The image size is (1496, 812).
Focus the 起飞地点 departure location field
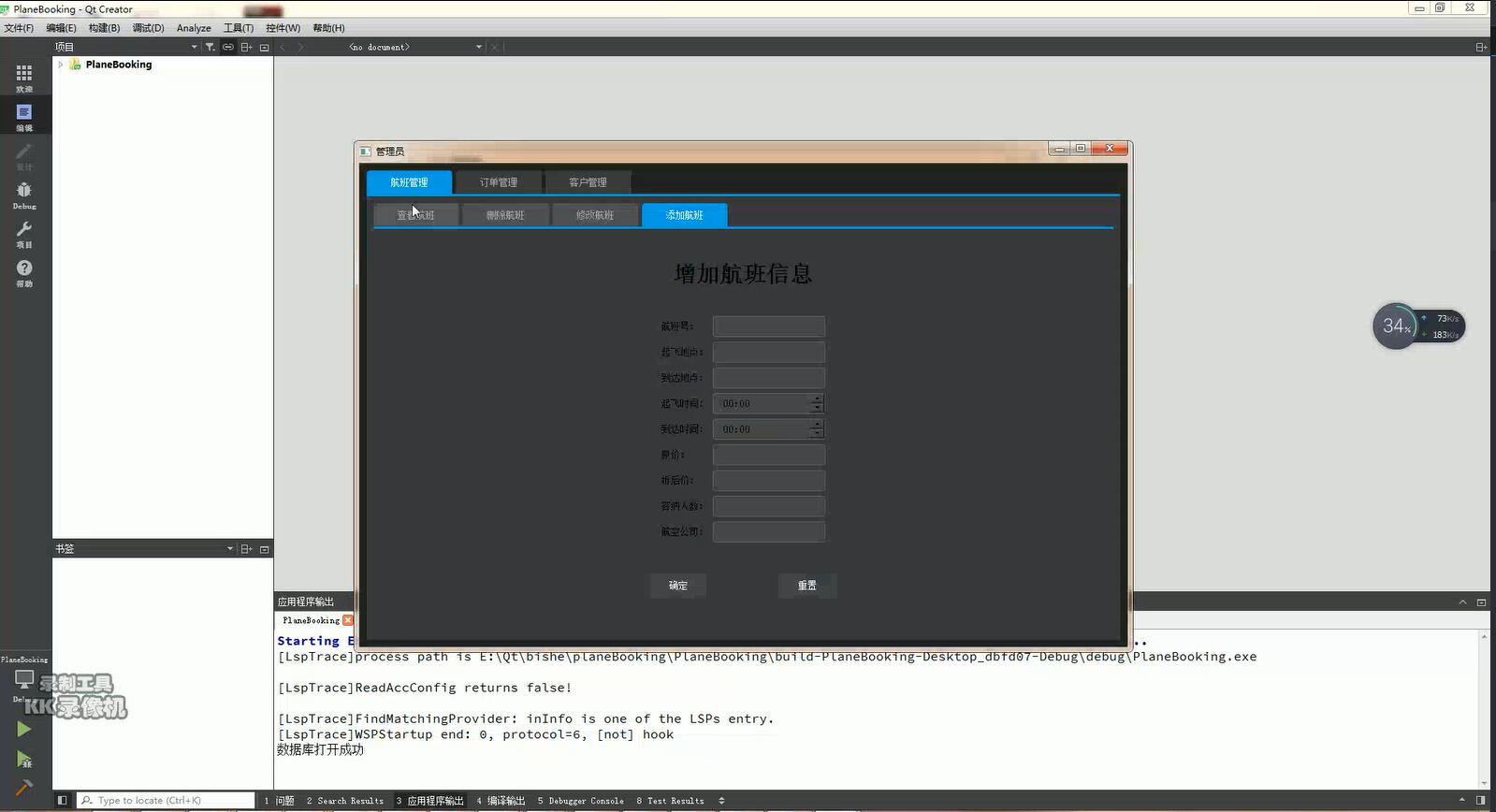[x=769, y=352]
